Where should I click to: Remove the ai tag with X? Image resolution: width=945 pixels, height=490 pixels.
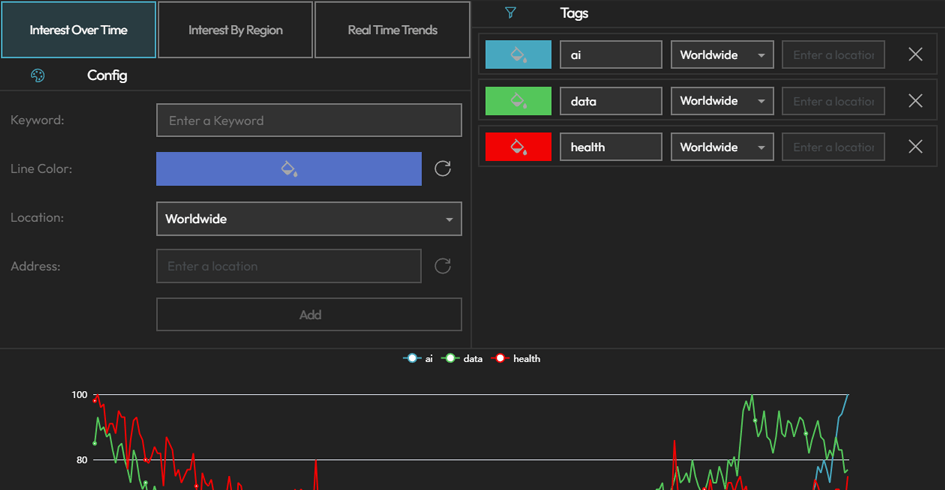click(x=915, y=55)
